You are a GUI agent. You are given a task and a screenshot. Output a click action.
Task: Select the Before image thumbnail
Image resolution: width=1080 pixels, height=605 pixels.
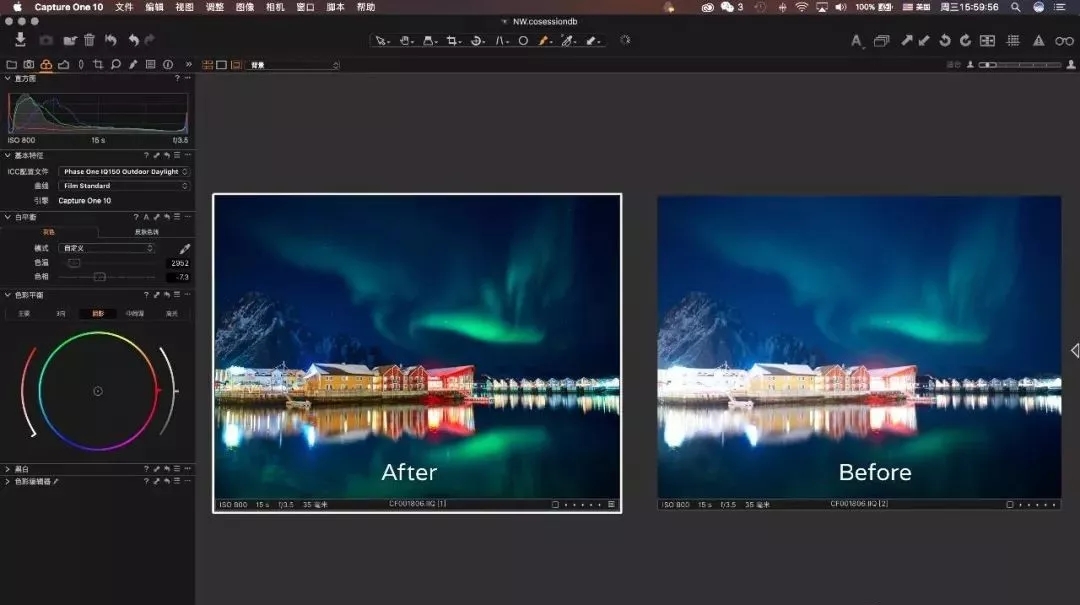(859, 353)
